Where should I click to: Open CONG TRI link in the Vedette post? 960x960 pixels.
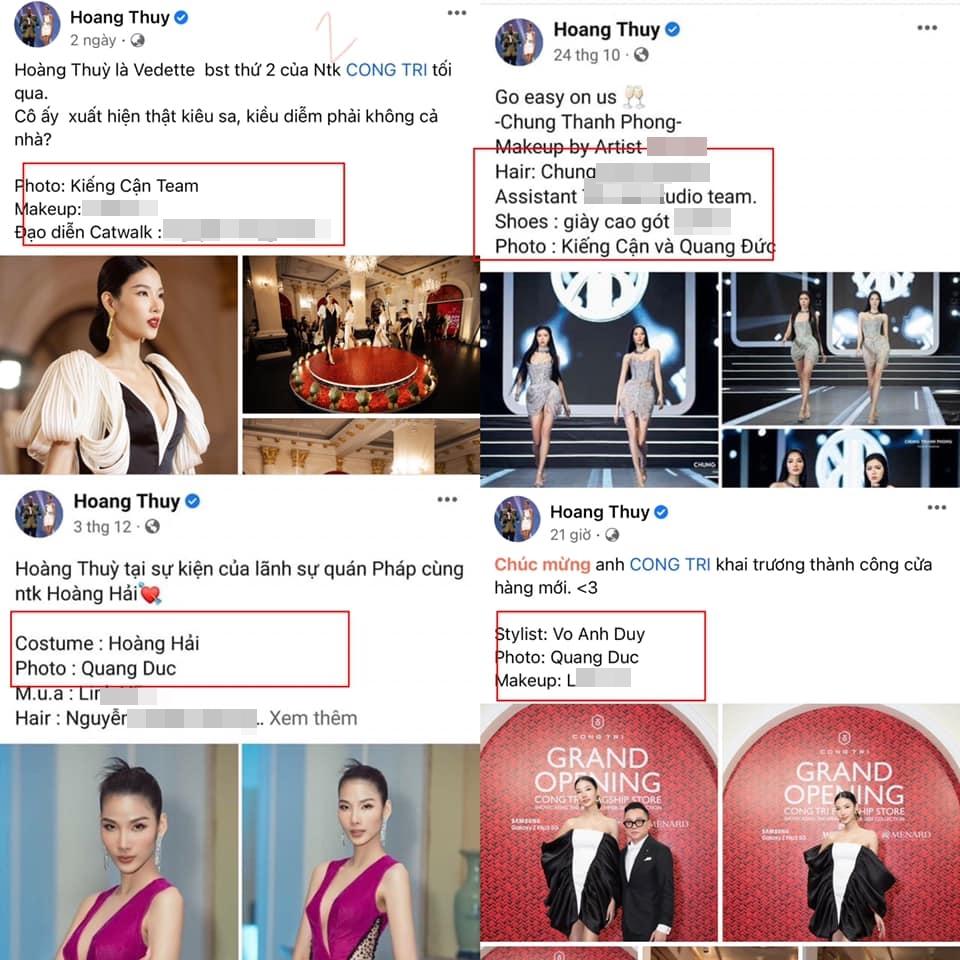[386, 70]
